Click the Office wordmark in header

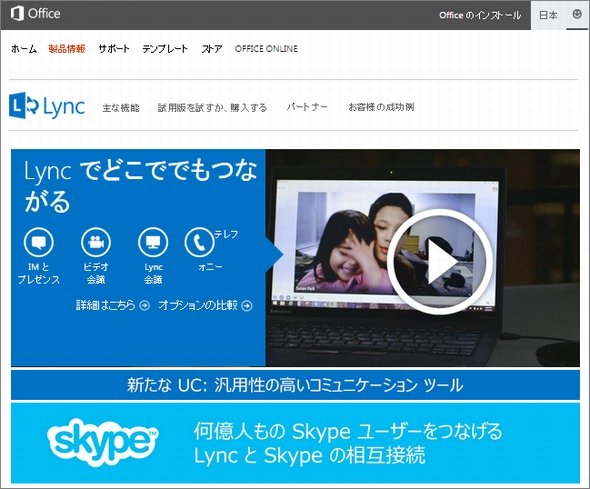tap(44, 14)
